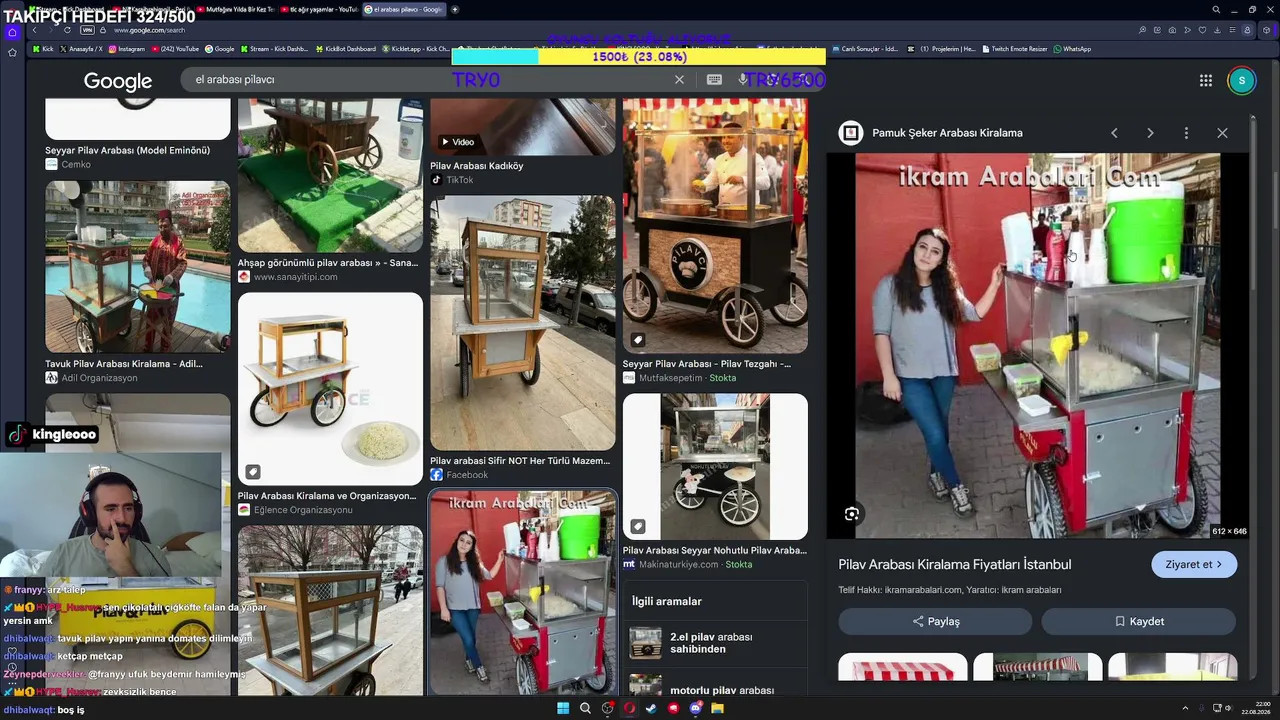The image size is (1280, 720).
Task: Open the Makinaturkiye Seyyar Nohutlu Pilav thumbnail
Action: 715,467
